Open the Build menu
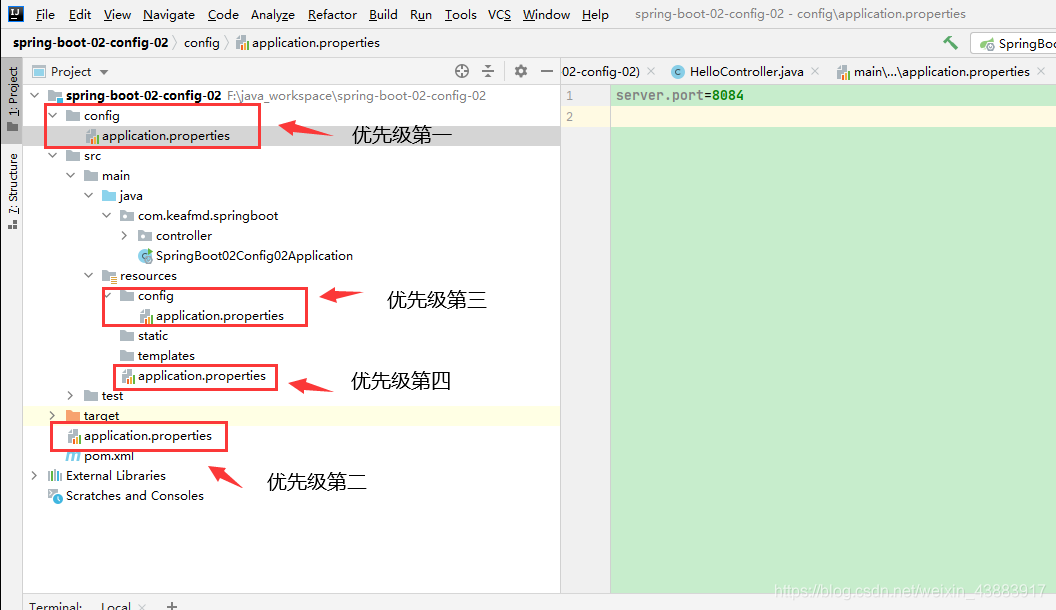 click(x=383, y=14)
